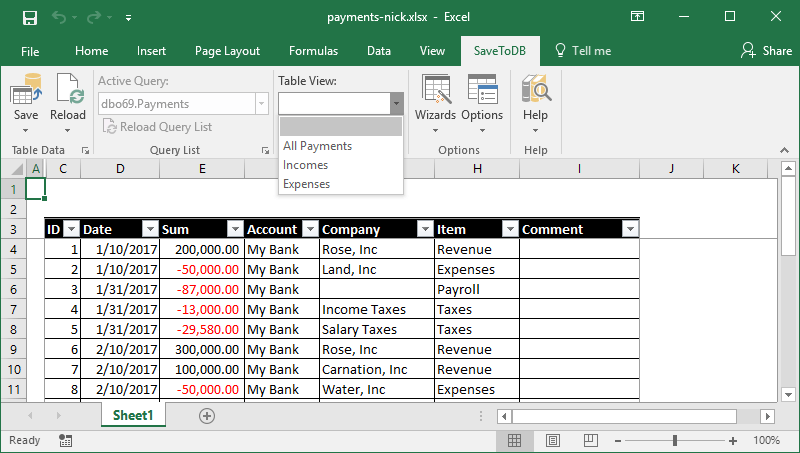
Task: Toggle the Table View dropdown arrow
Action: pos(396,104)
